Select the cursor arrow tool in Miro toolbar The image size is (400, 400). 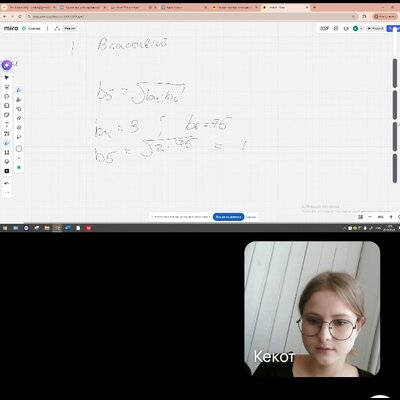[x=7, y=78]
